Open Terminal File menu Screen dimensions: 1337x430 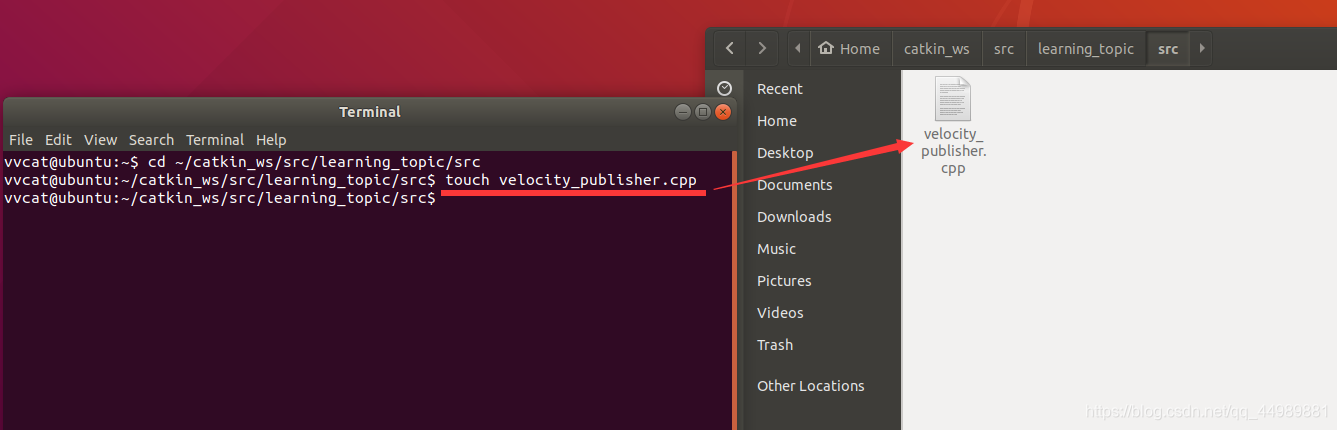coord(21,140)
